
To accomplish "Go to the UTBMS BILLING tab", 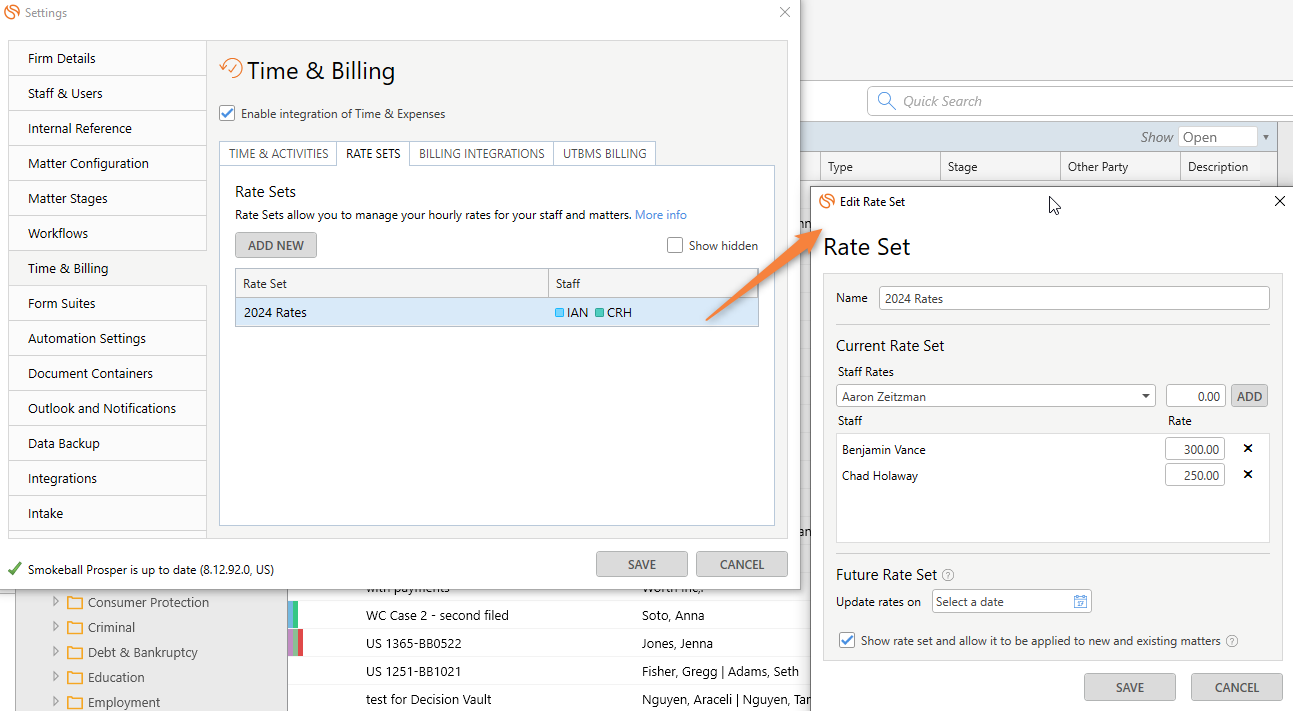I will tap(605, 154).
